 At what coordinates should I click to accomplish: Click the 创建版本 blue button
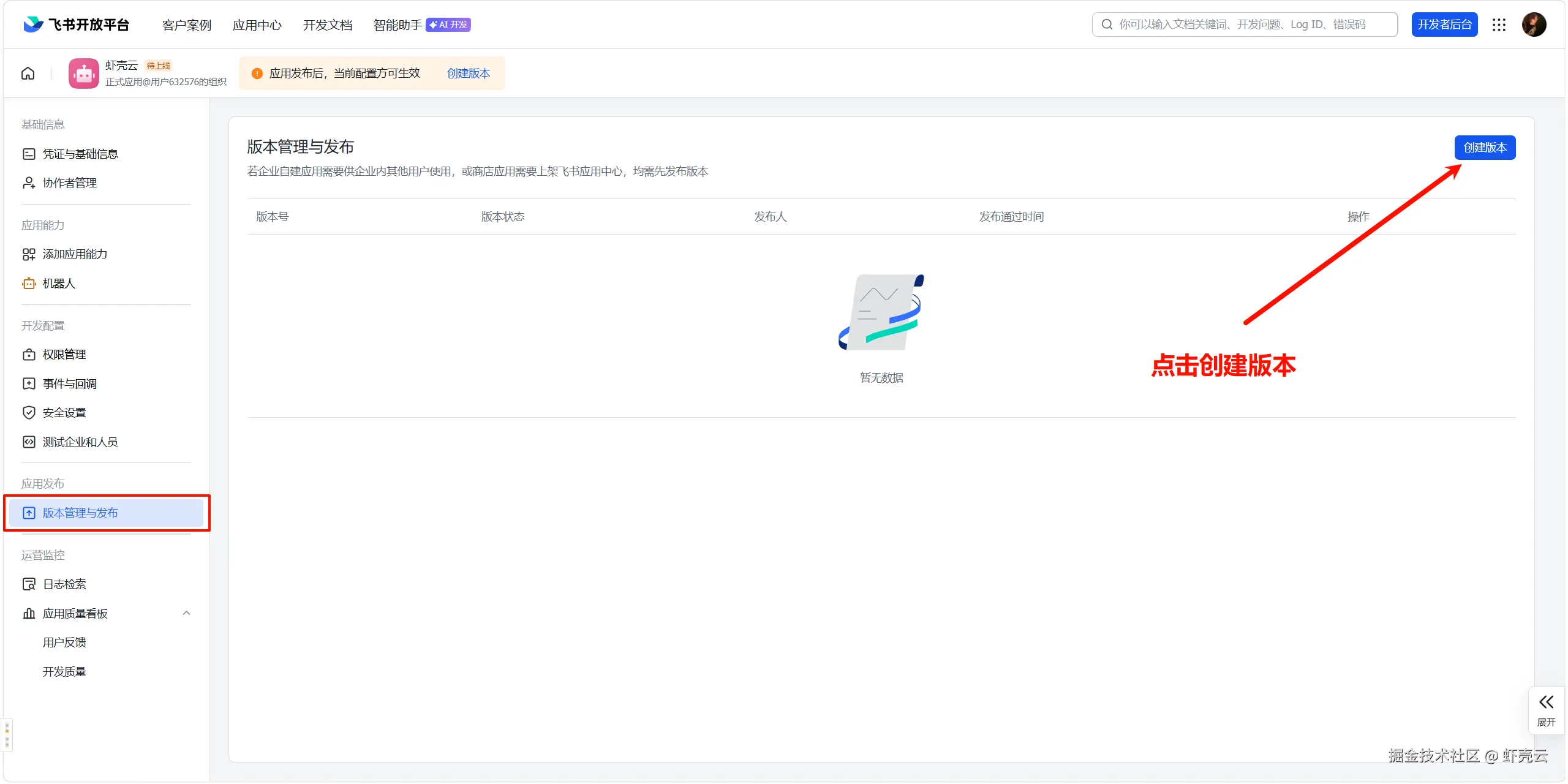point(1485,147)
